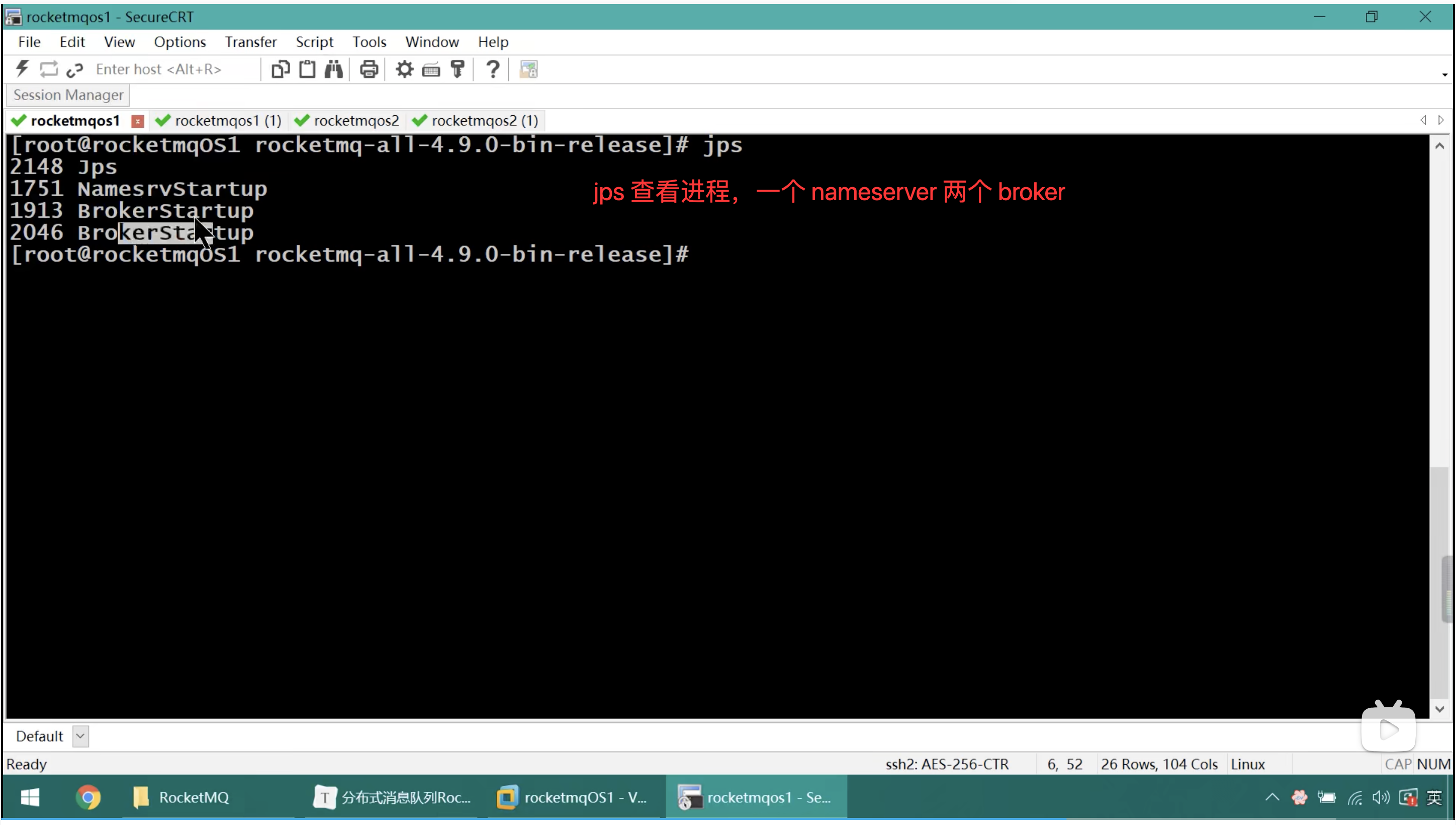Switch to the rocketmqos2 session tab
The image size is (1456, 825).
pos(355,121)
